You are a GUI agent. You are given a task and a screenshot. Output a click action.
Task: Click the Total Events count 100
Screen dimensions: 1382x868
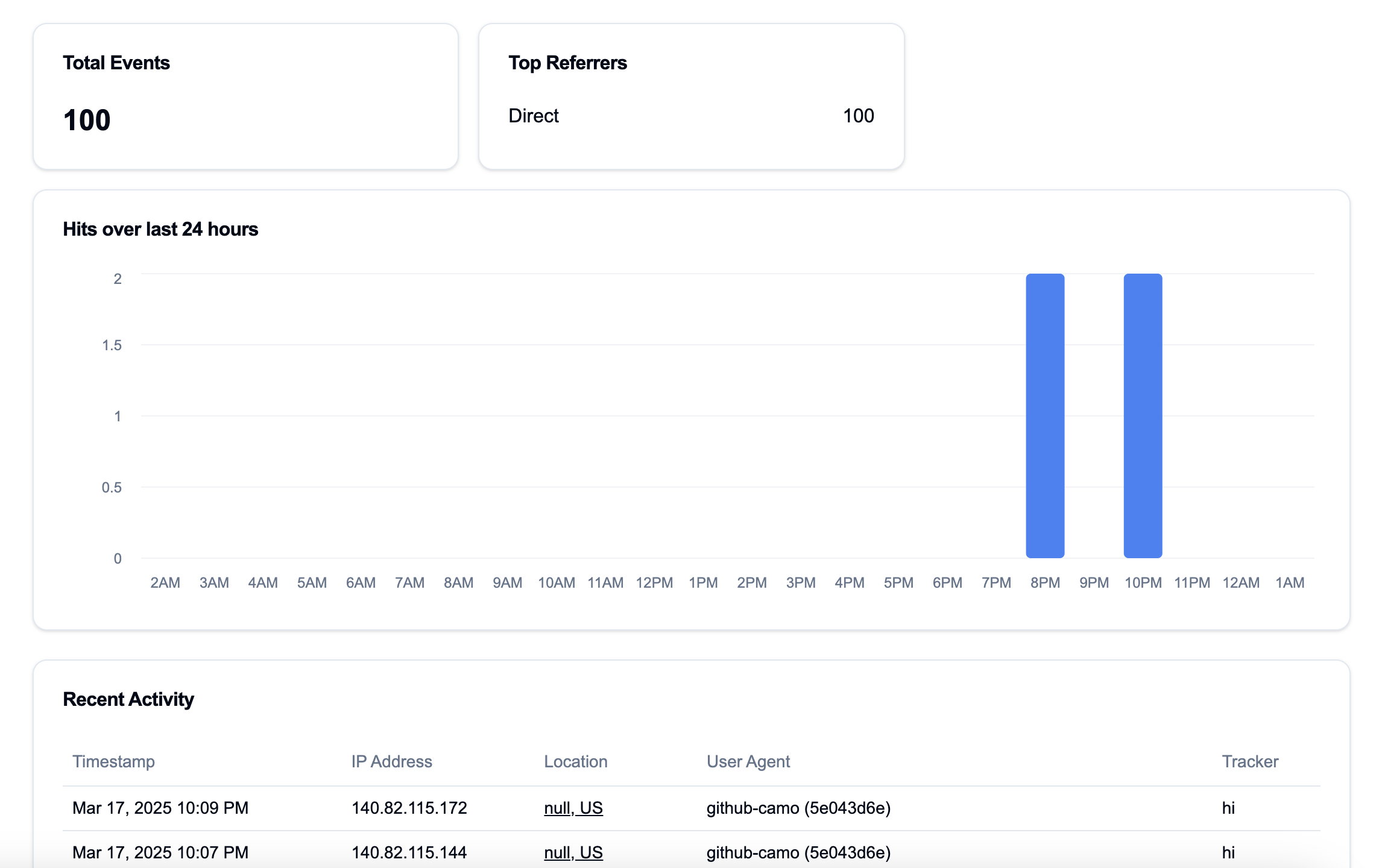pos(87,120)
